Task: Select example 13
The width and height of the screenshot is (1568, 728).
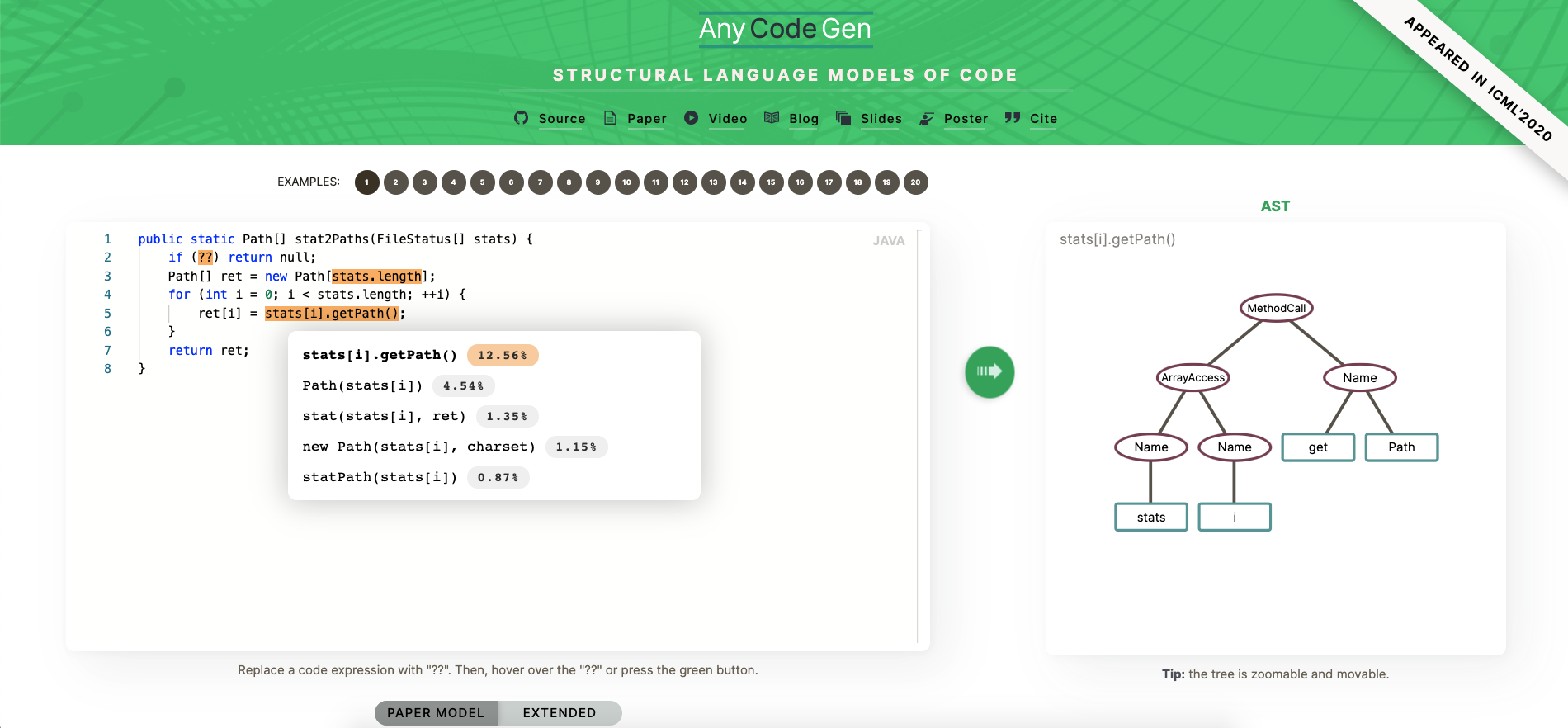Action: pos(714,182)
